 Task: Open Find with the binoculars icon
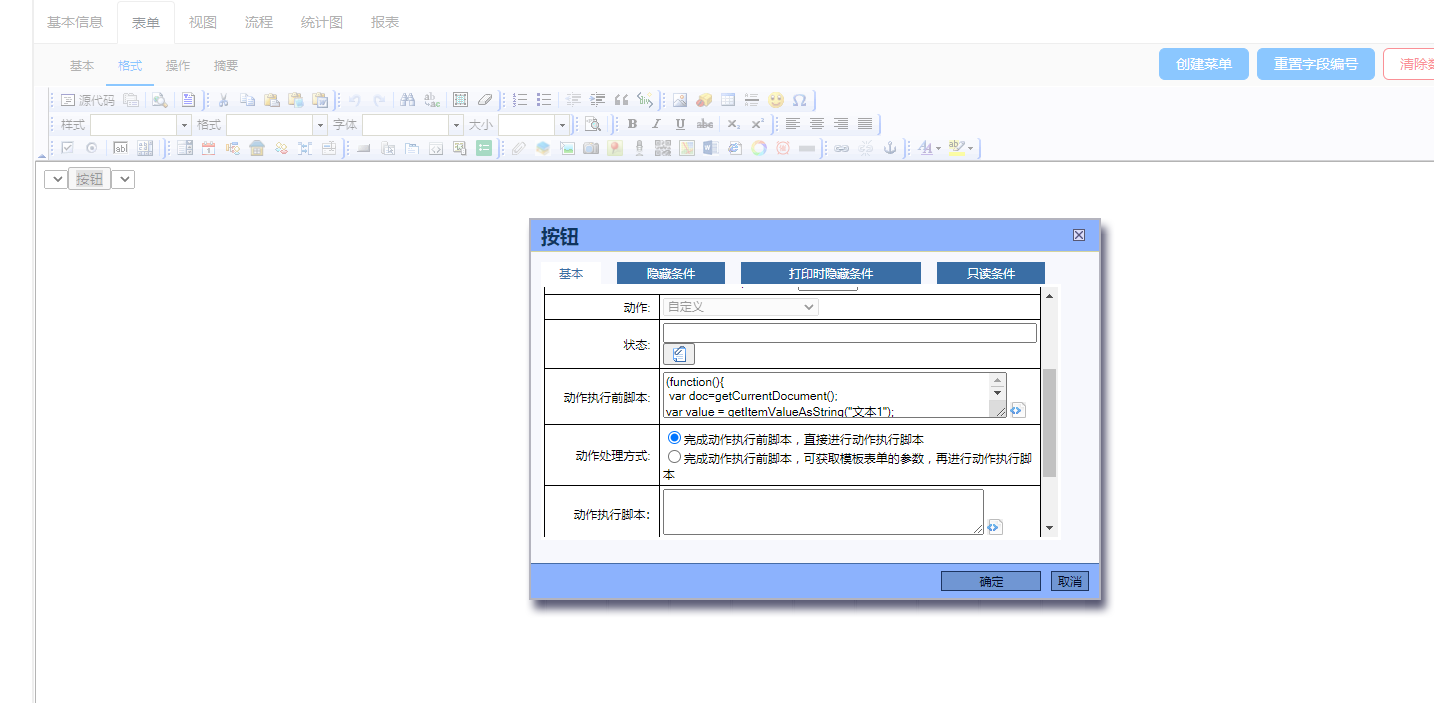point(407,100)
